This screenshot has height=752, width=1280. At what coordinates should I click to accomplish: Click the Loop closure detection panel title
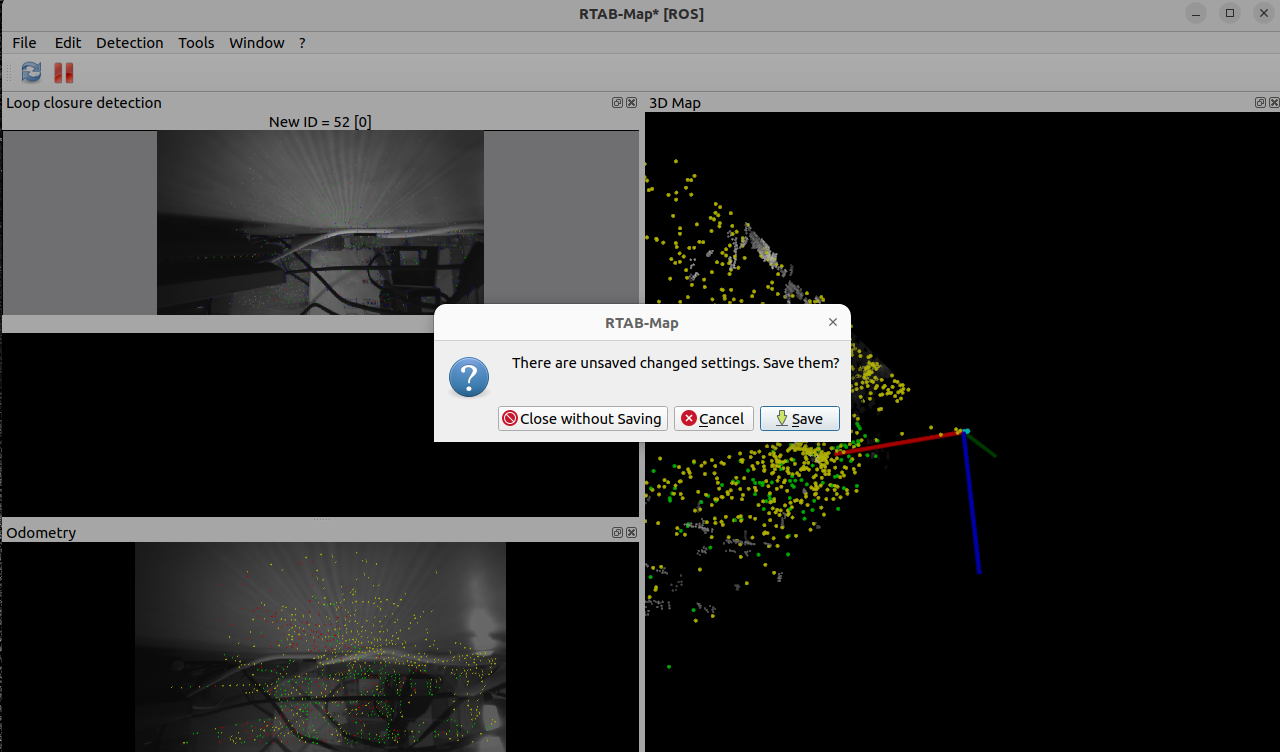coord(84,103)
